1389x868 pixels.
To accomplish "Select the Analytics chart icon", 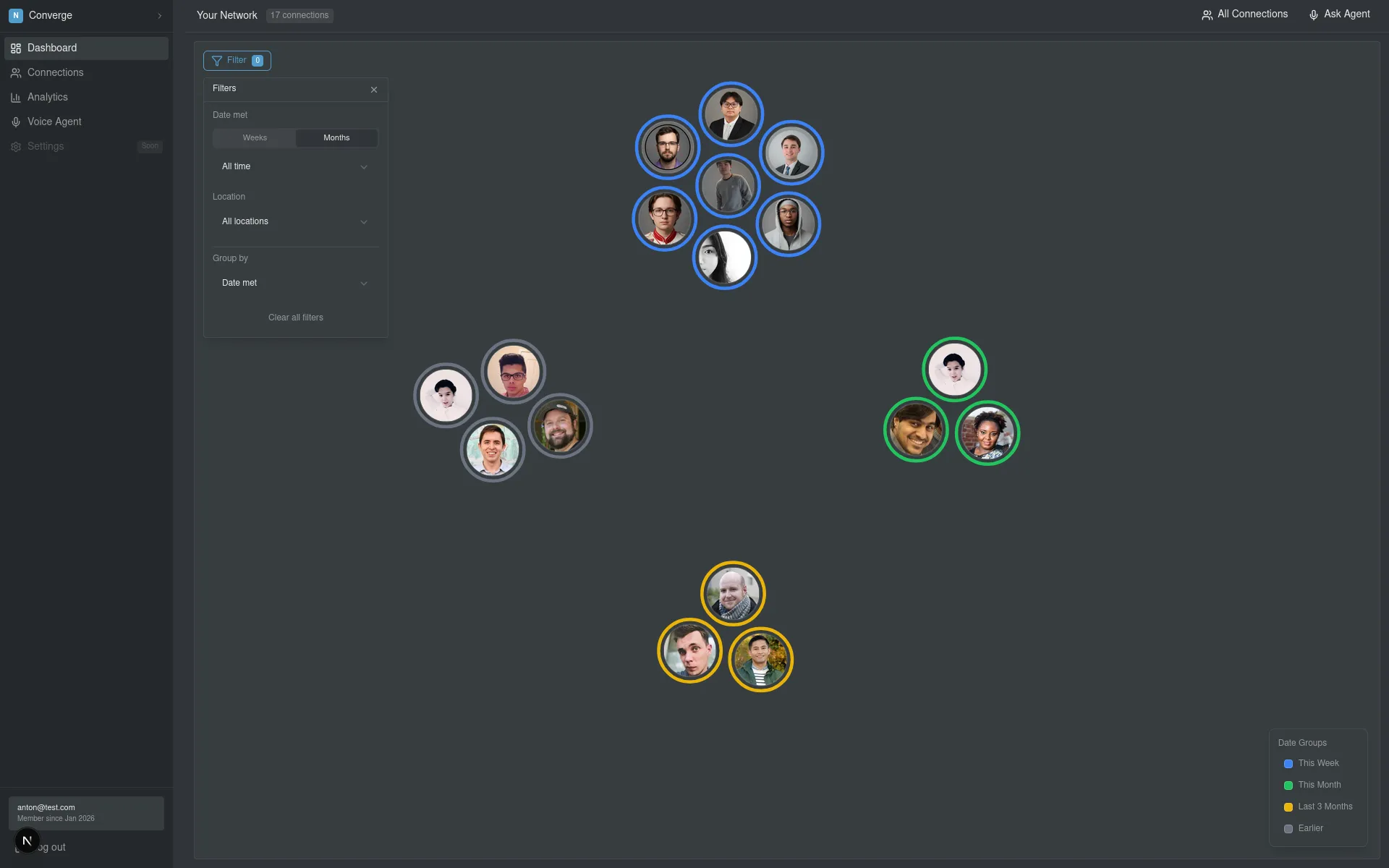I will [x=16, y=97].
